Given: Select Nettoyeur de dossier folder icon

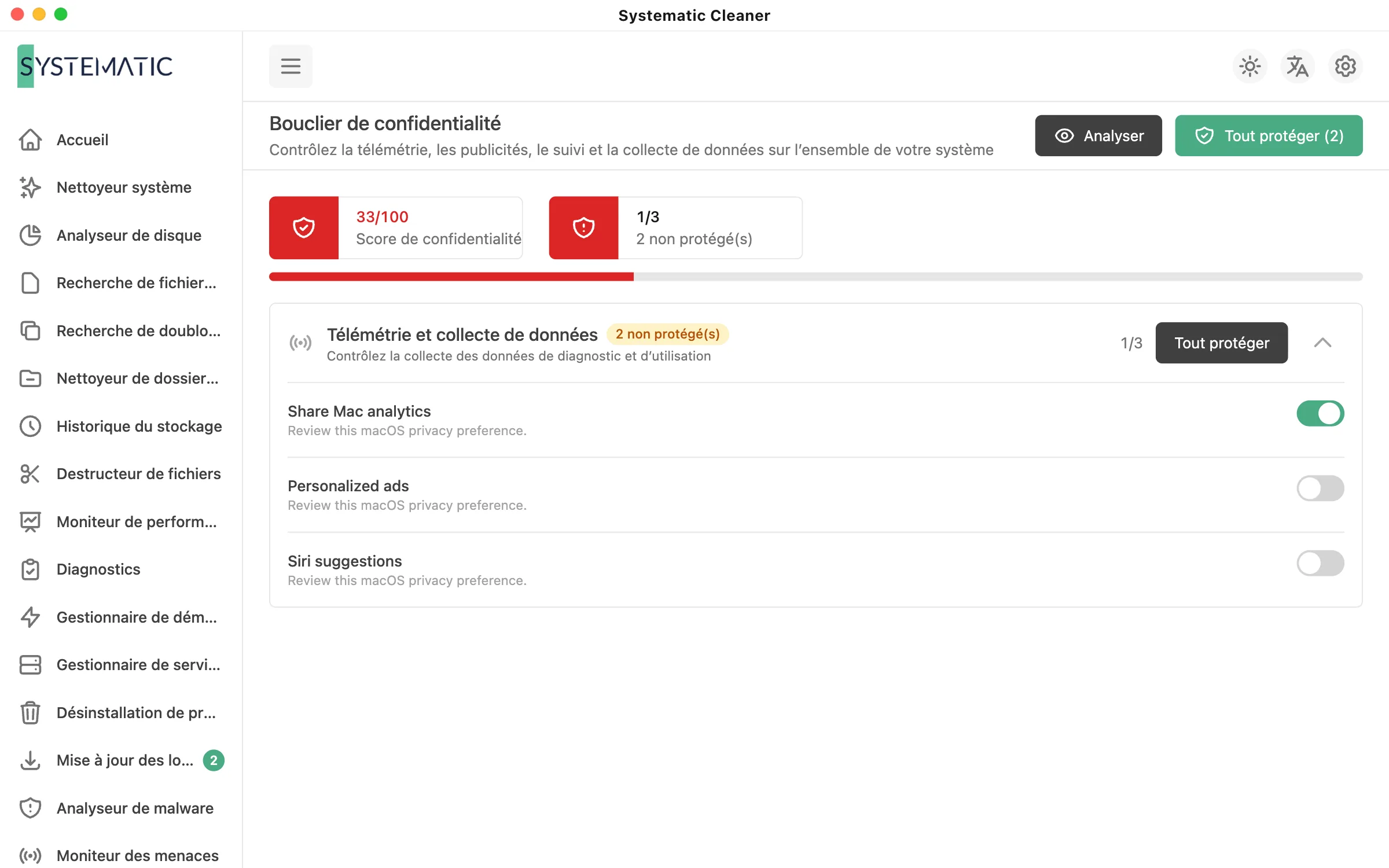Looking at the screenshot, I should pos(30,378).
